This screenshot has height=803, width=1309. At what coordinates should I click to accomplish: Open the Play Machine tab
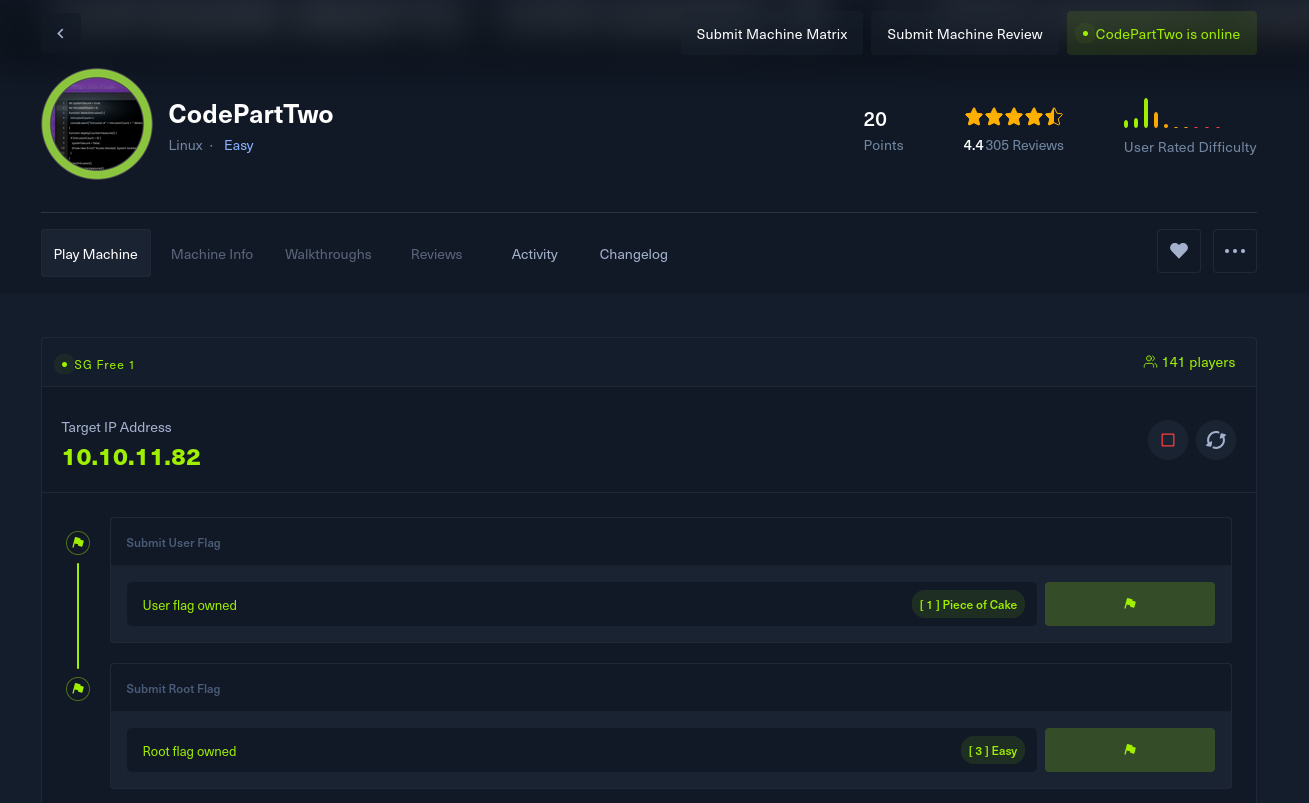pos(96,254)
